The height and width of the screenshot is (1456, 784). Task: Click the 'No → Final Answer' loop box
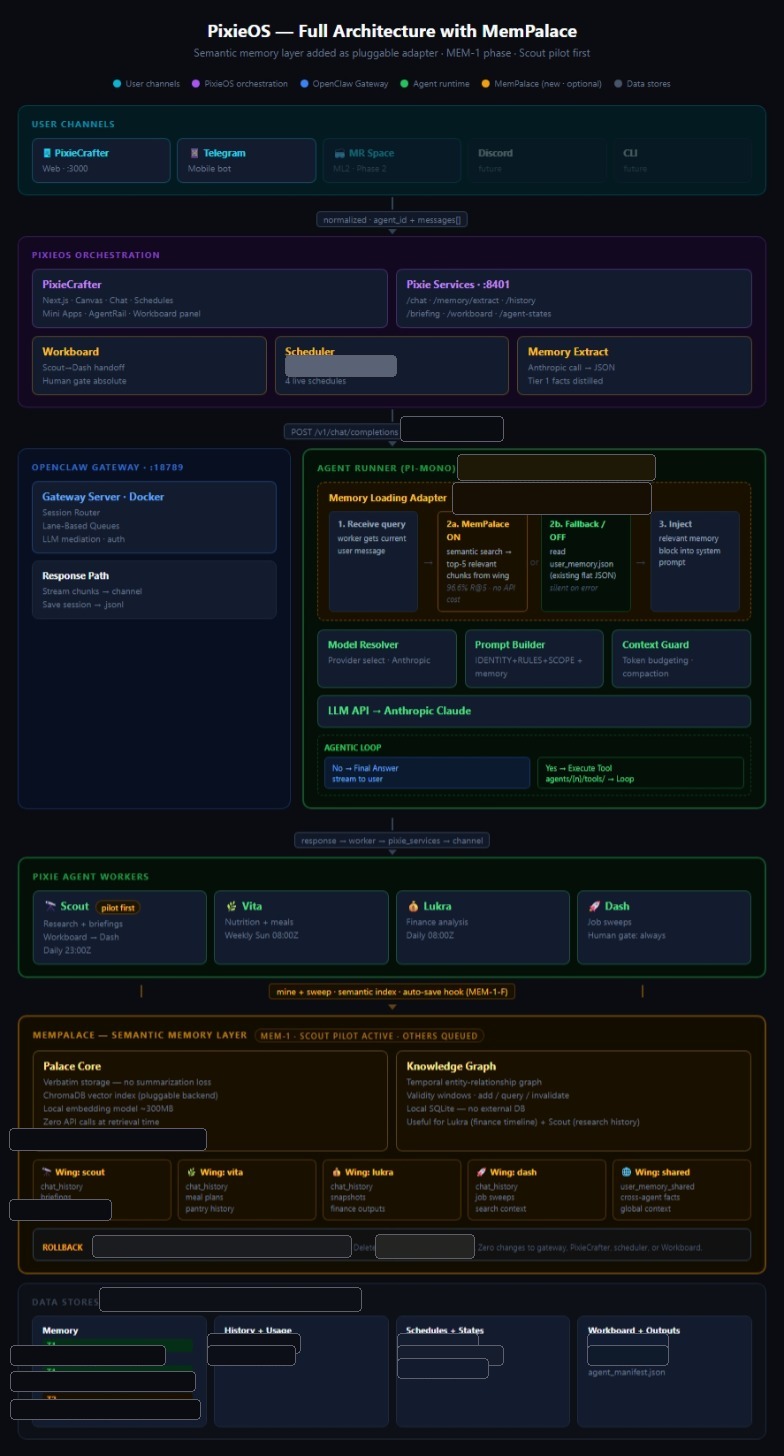coord(427,773)
